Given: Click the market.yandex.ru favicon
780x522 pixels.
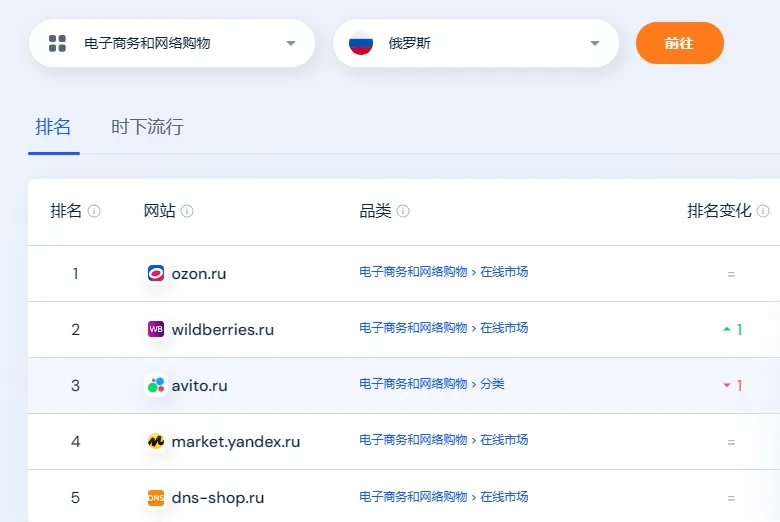Looking at the screenshot, I should [156, 441].
